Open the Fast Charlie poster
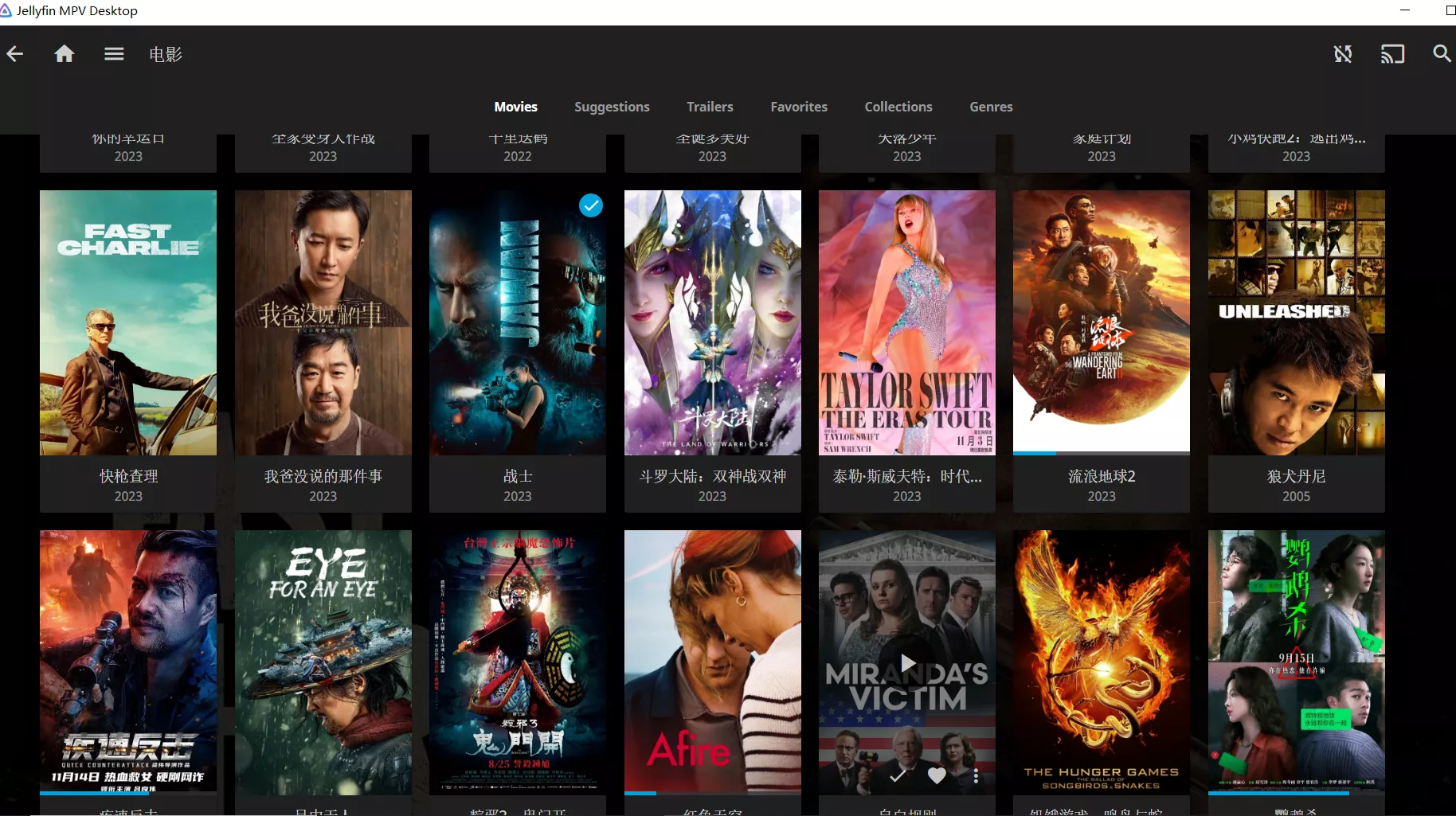Image resolution: width=1456 pixels, height=816 pixels. click(128, 322)
